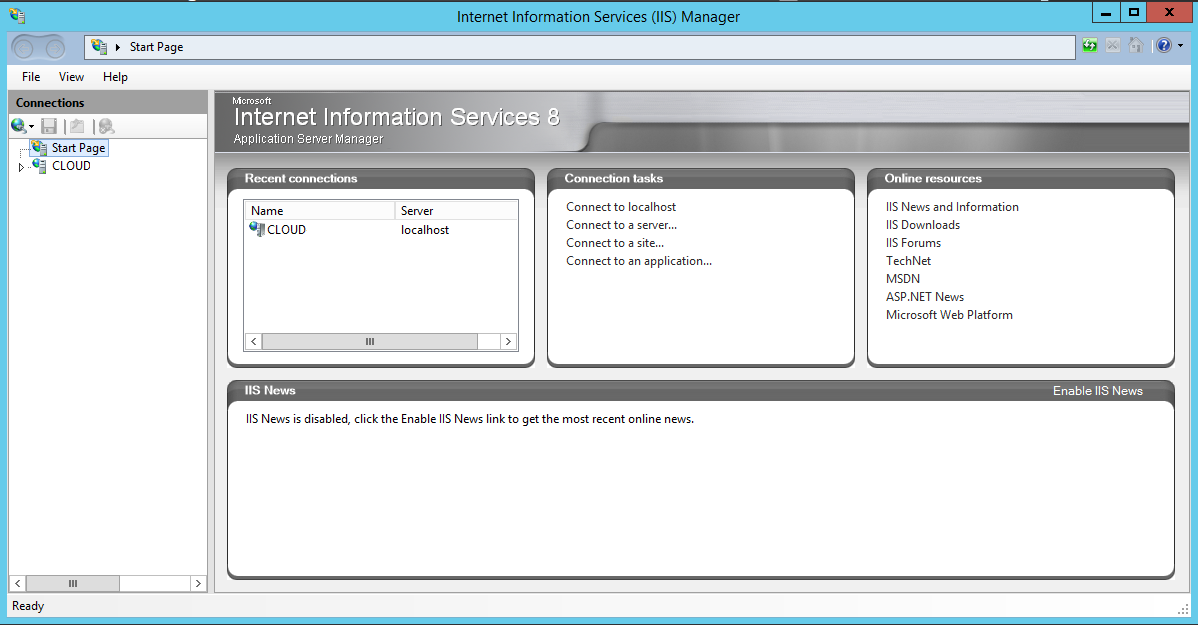Click Recent connections scroll right arrow
This screenshot has height=625, width=1198.
coord(508,342)
